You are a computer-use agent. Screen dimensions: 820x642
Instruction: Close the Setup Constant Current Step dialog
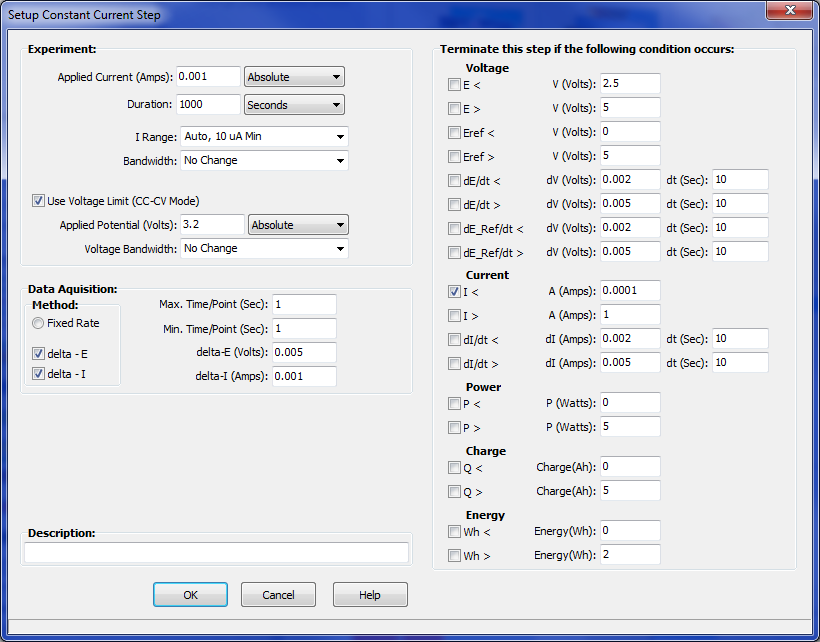coord(790,14)
